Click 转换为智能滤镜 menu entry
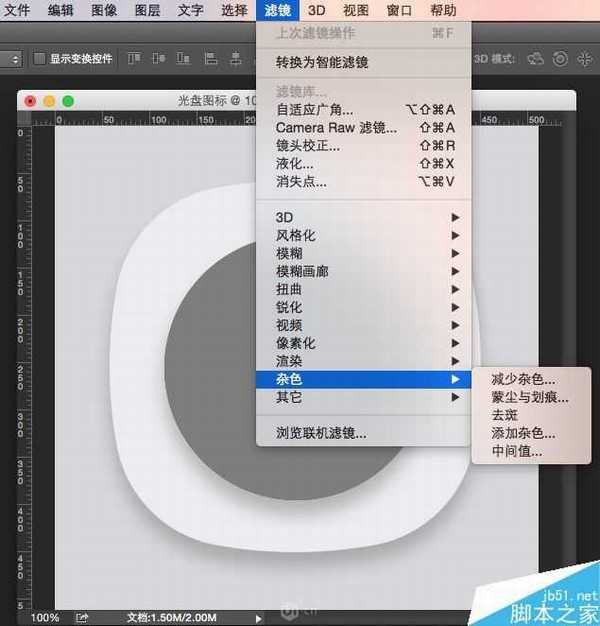This screenshot has height=626, width=600. point(322,63)
